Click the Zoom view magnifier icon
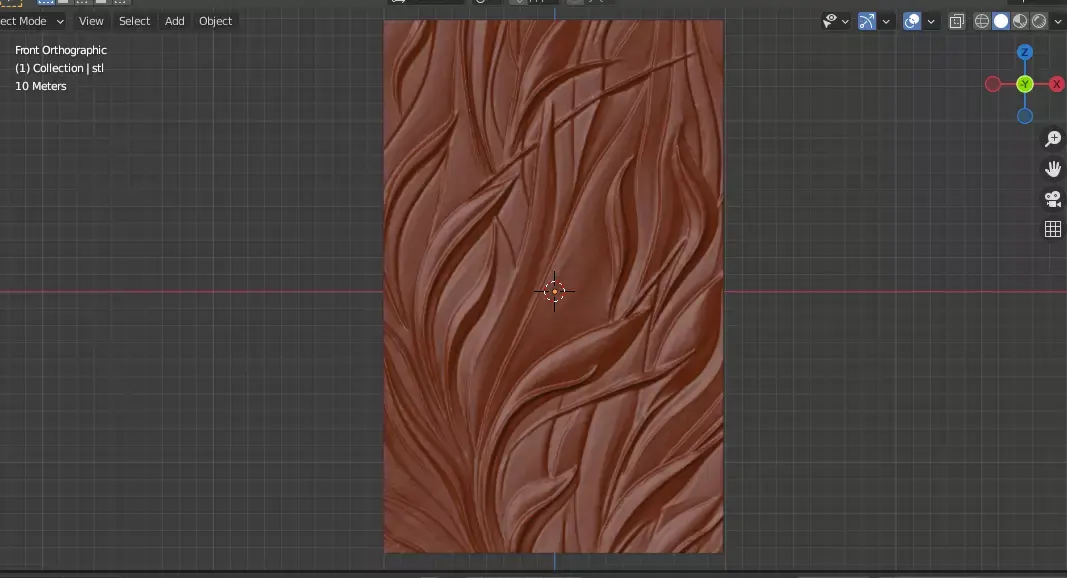Screen dimensions: 1067x578 click(1053, 139)
